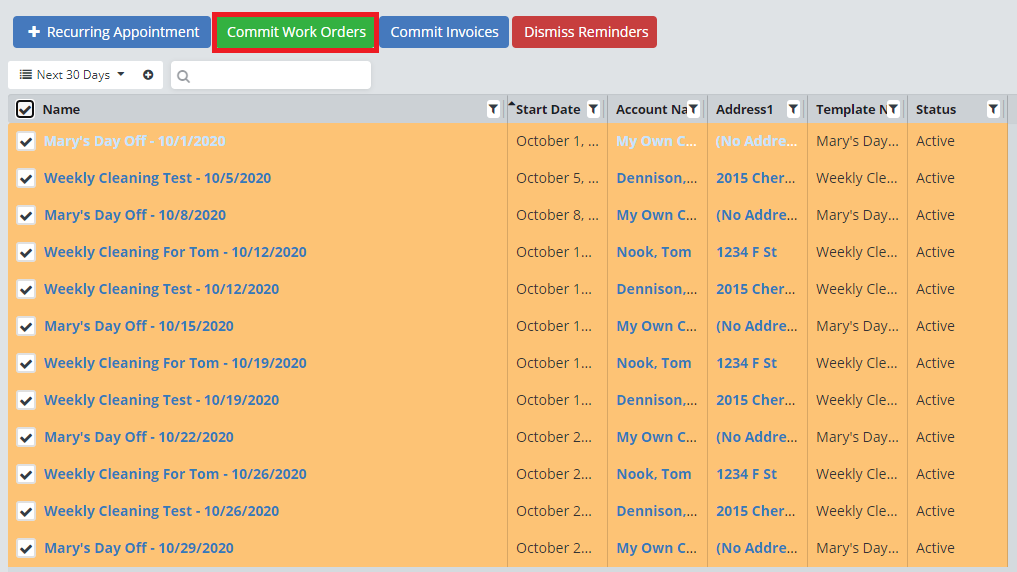This screenshot has height=572, width=1017.
Task: Sort the list by Start Date header
Action: (548, 109)
